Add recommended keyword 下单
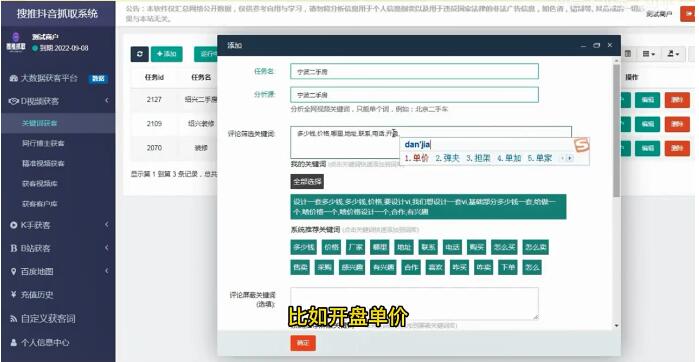Image resolution: width=699 pixels, height=362 pixels. click(508, 267)
